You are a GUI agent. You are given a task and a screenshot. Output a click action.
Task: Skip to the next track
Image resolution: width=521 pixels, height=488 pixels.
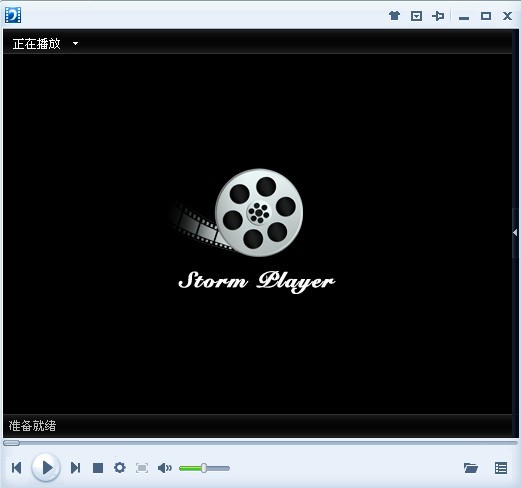76,468
